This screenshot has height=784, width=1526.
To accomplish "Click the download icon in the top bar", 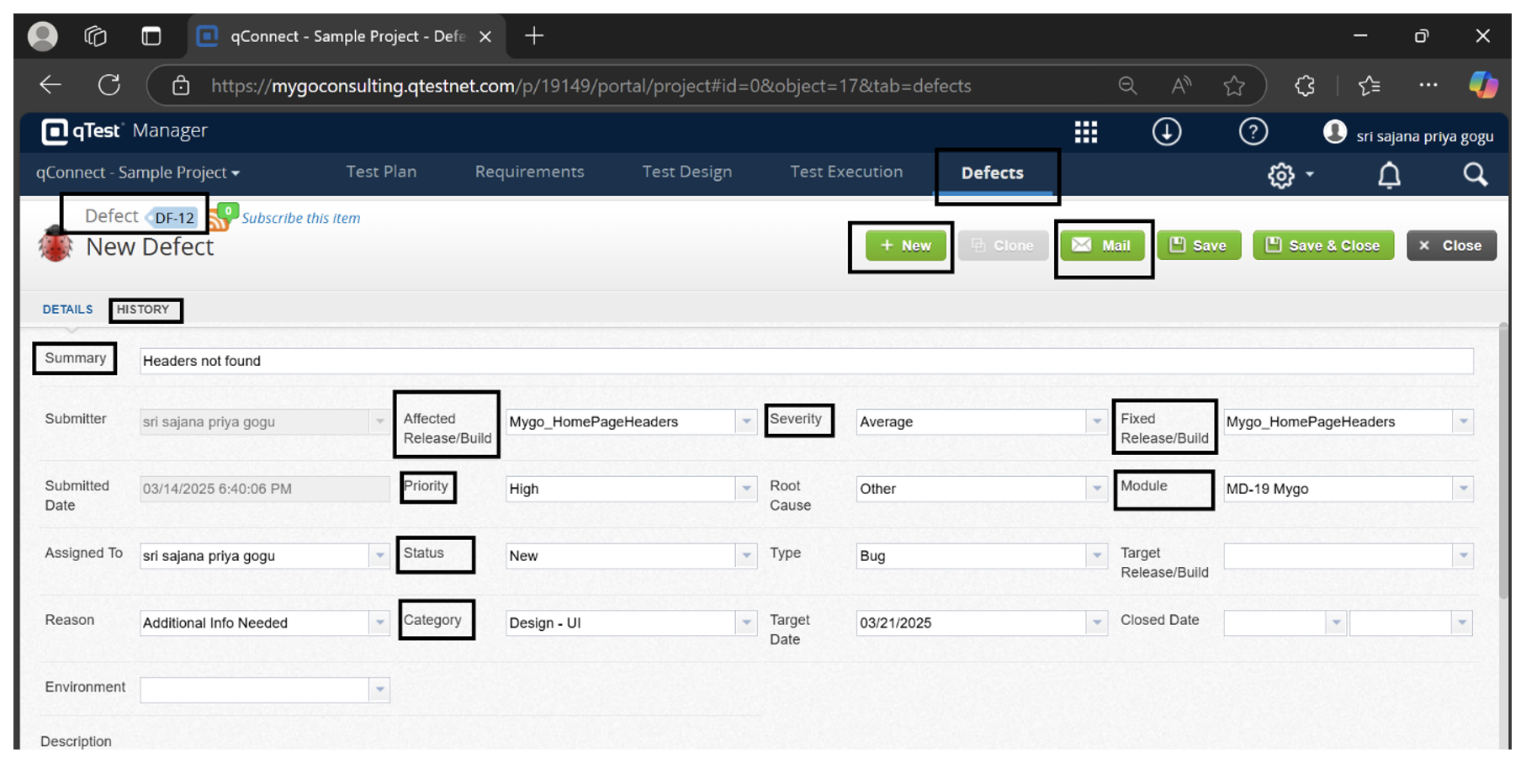I will pyautogui.click(x=1168, y=131).
